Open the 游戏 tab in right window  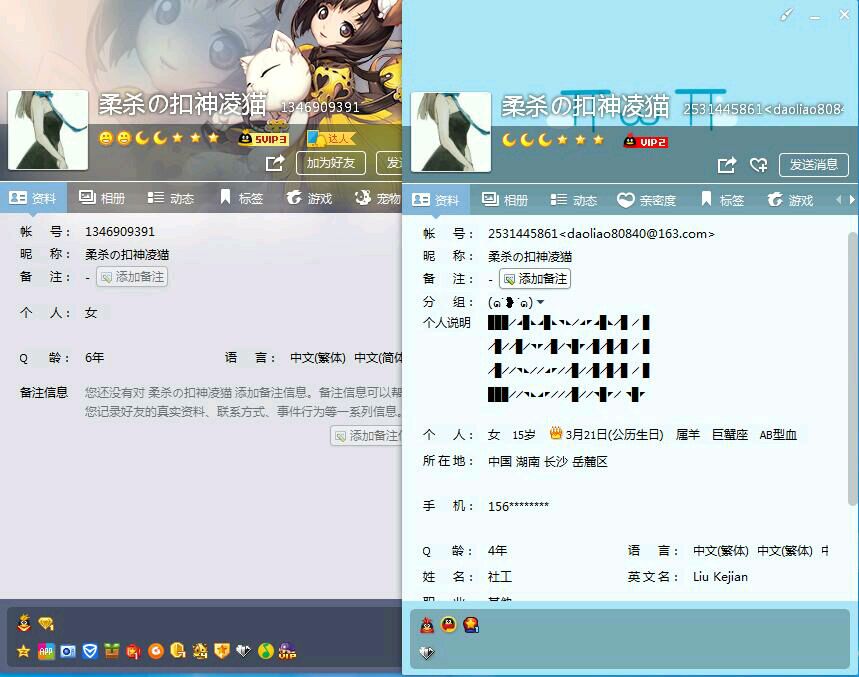pyautogui.click(x=790, y=200)
